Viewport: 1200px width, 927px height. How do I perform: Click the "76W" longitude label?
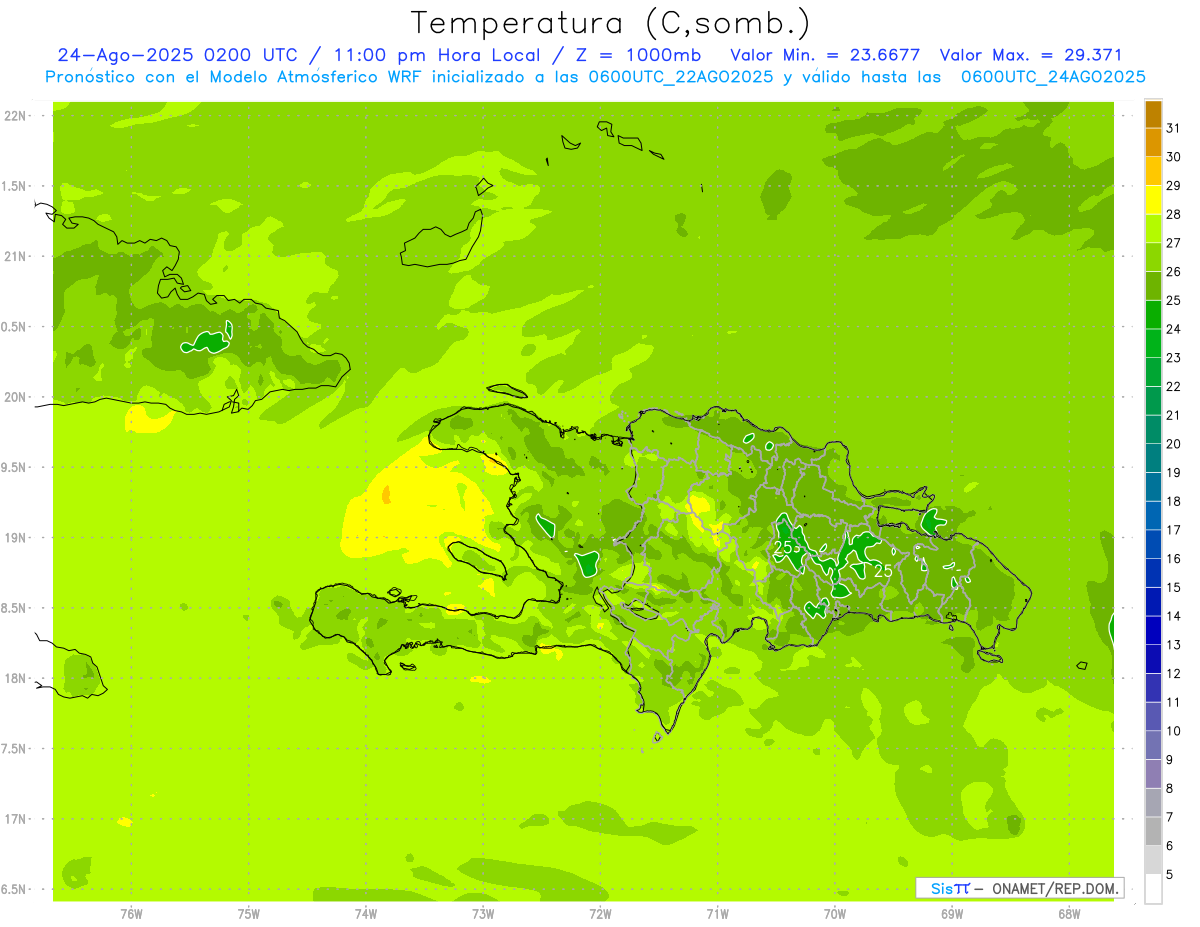[131, 914]
